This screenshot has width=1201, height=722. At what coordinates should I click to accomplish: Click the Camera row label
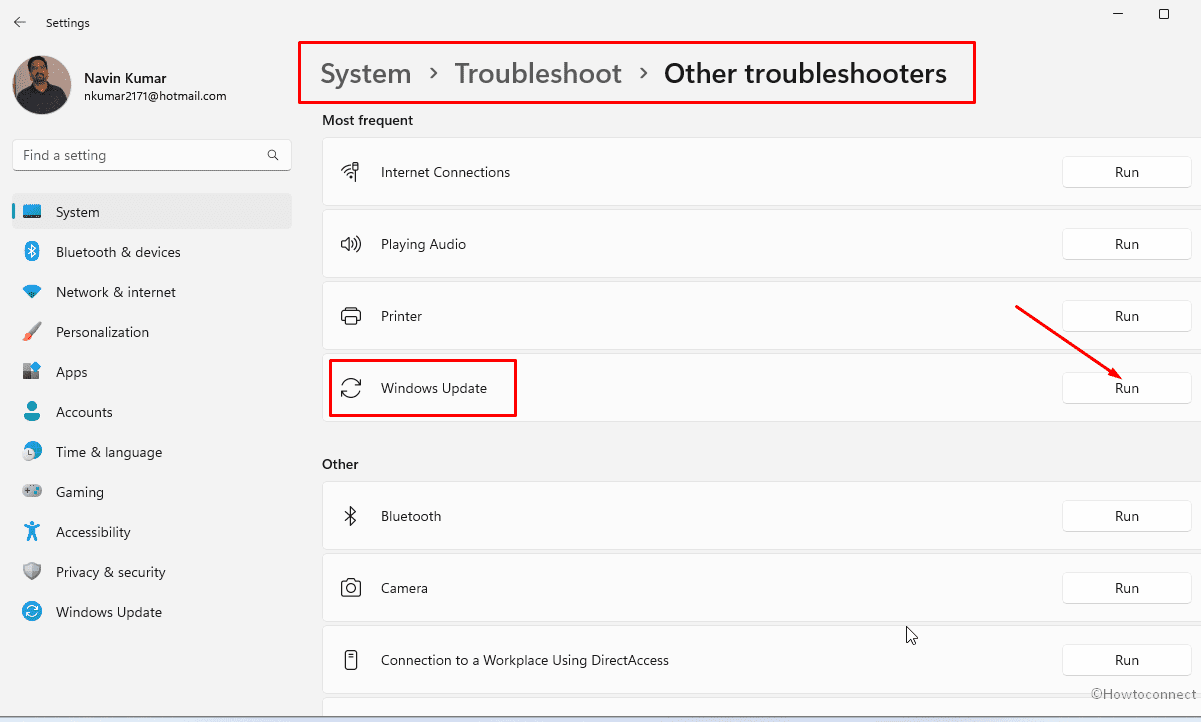point(404,588)
